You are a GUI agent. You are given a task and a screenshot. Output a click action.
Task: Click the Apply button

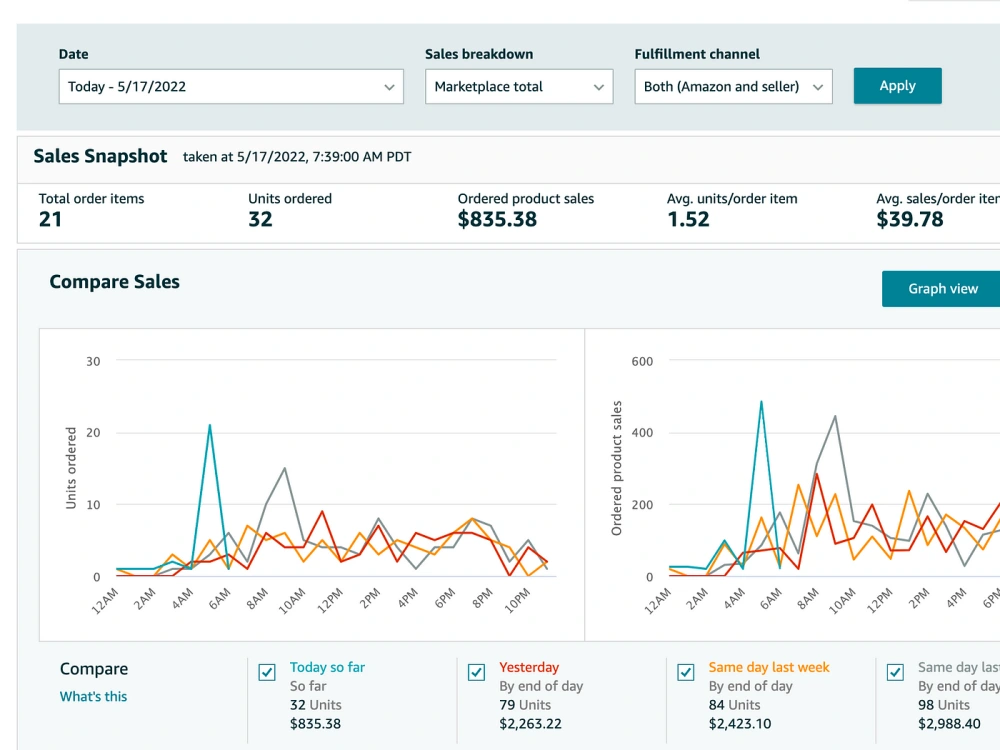coord(897,85)
